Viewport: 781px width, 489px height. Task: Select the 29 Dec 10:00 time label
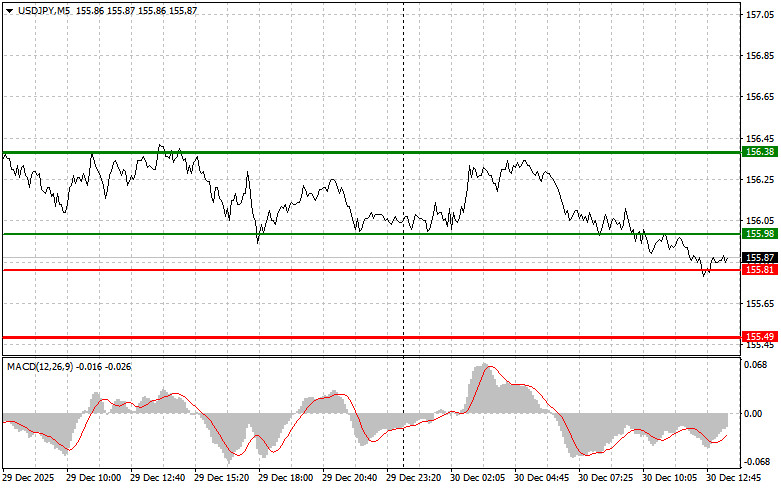(94, 478)
